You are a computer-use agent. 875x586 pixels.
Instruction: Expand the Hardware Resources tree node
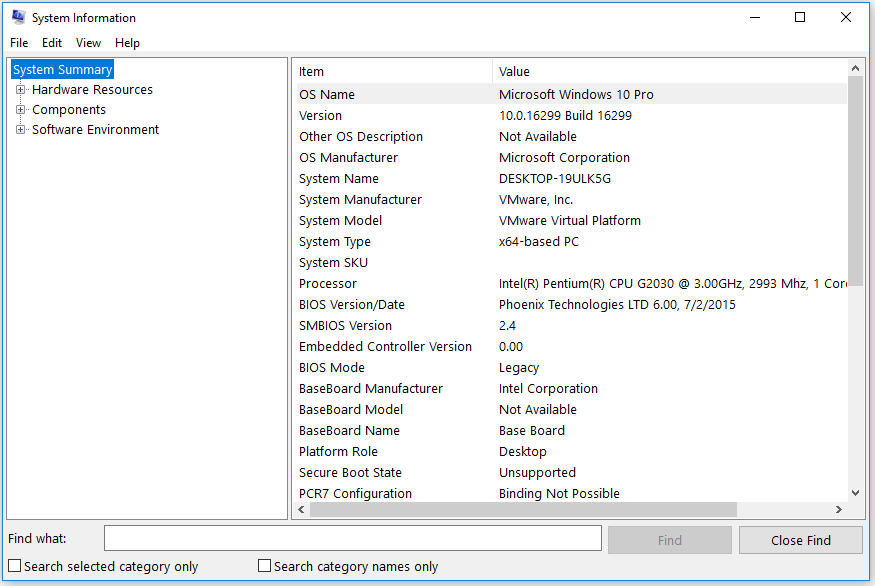tap(21, 89)
